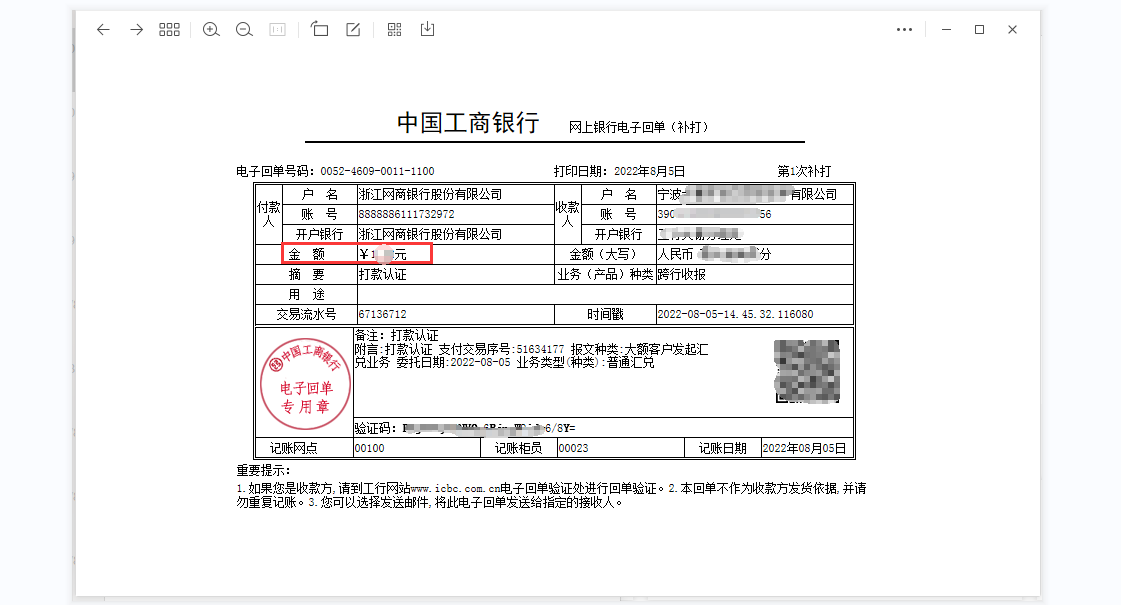Screen dimensions: 1121x605
Task: Select receipt number 0052-4609-0011-1100
Action: coord(377,172)
